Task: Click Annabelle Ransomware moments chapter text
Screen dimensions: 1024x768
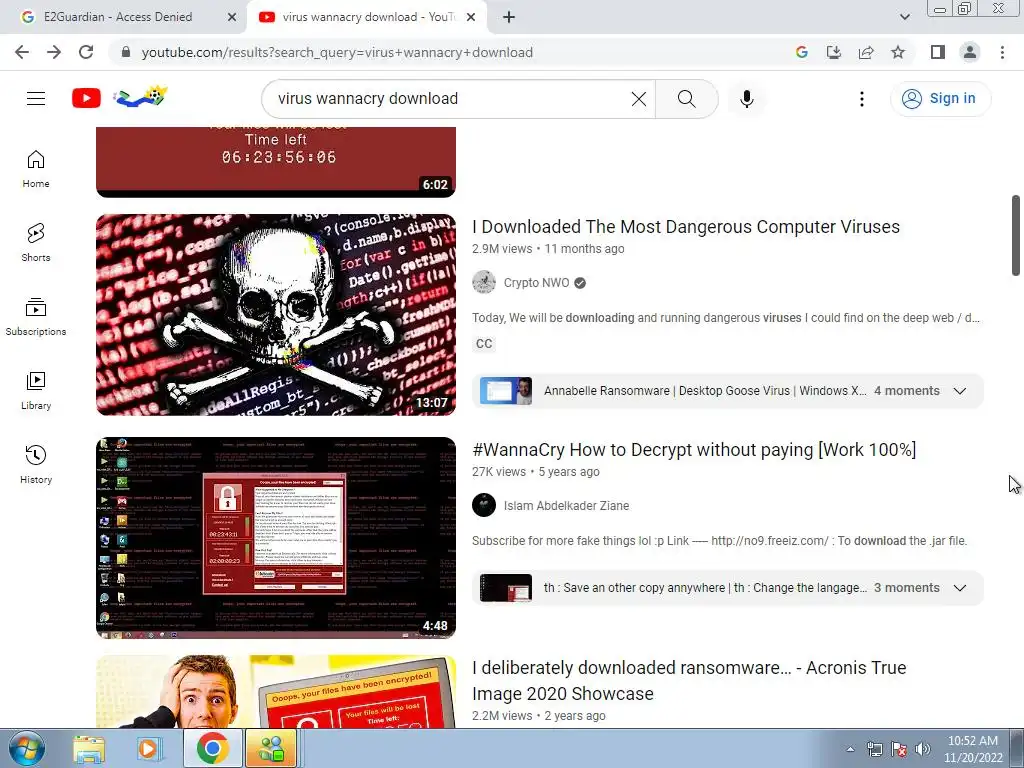Action: point(705,391)
